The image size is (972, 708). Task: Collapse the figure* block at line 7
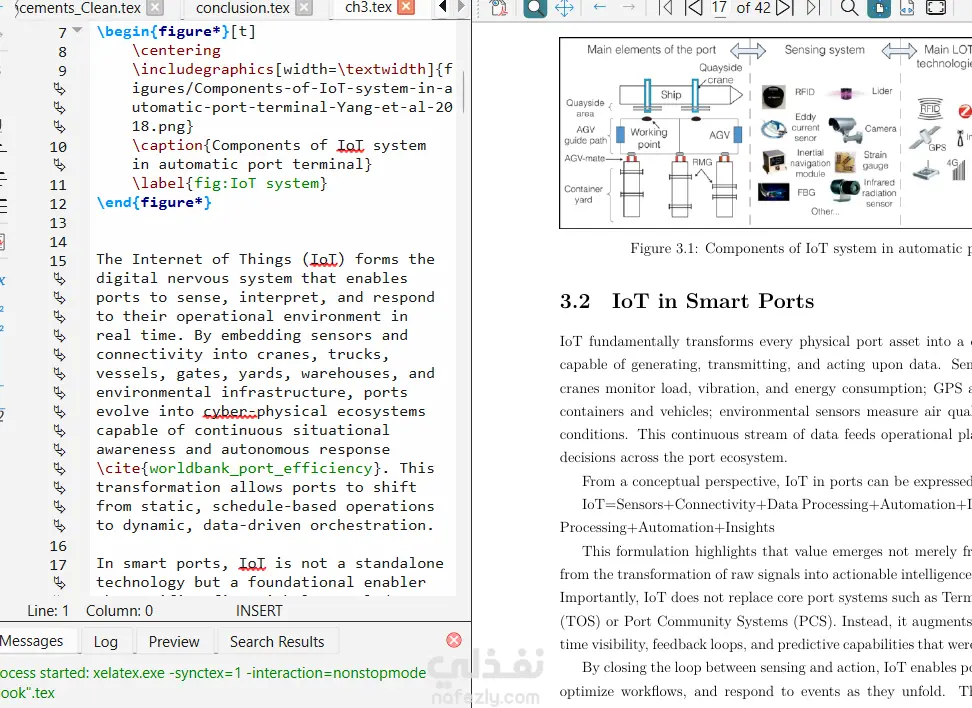point(77,30)
